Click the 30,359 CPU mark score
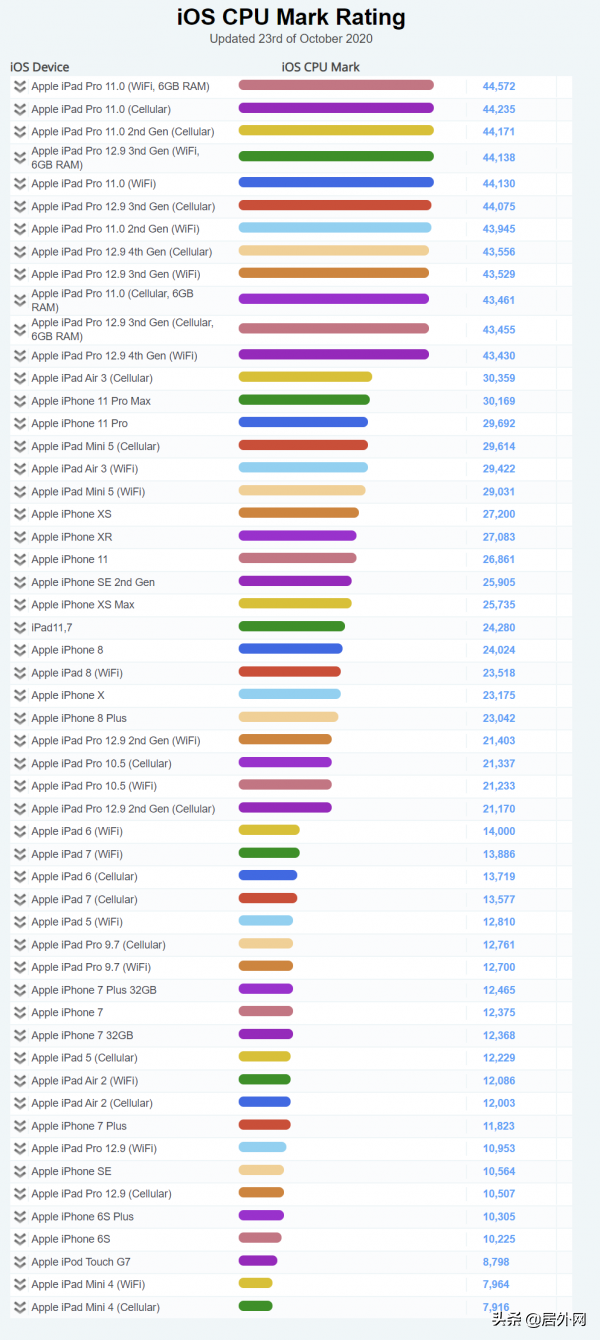 499,378
